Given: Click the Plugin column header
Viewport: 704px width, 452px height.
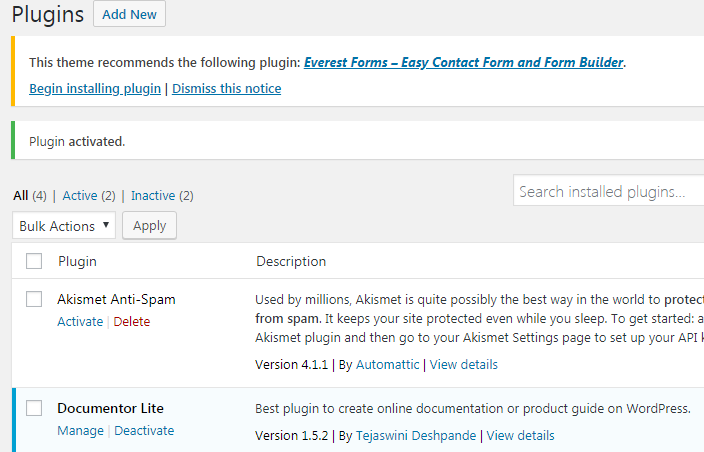Looking at the screenshot, I should coord(77,261).
